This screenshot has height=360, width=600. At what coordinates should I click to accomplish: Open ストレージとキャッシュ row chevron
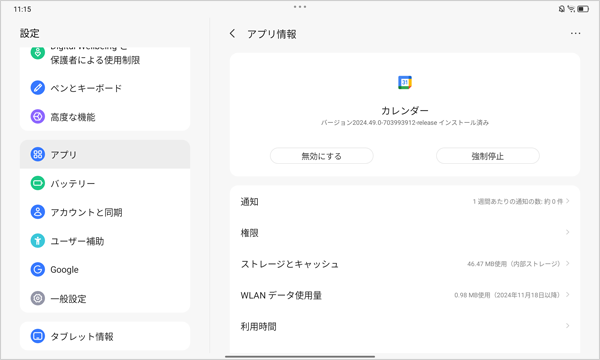click(567, 263)
